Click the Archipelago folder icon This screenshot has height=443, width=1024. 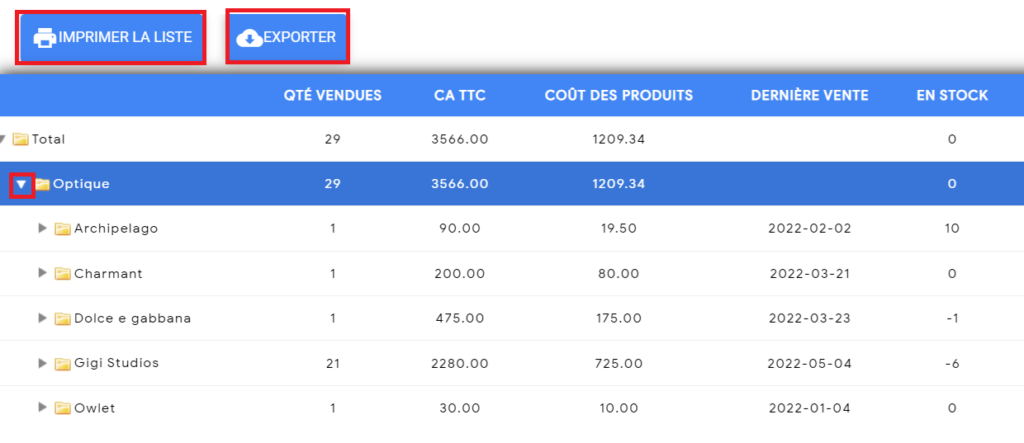click(x=63, y=229)
